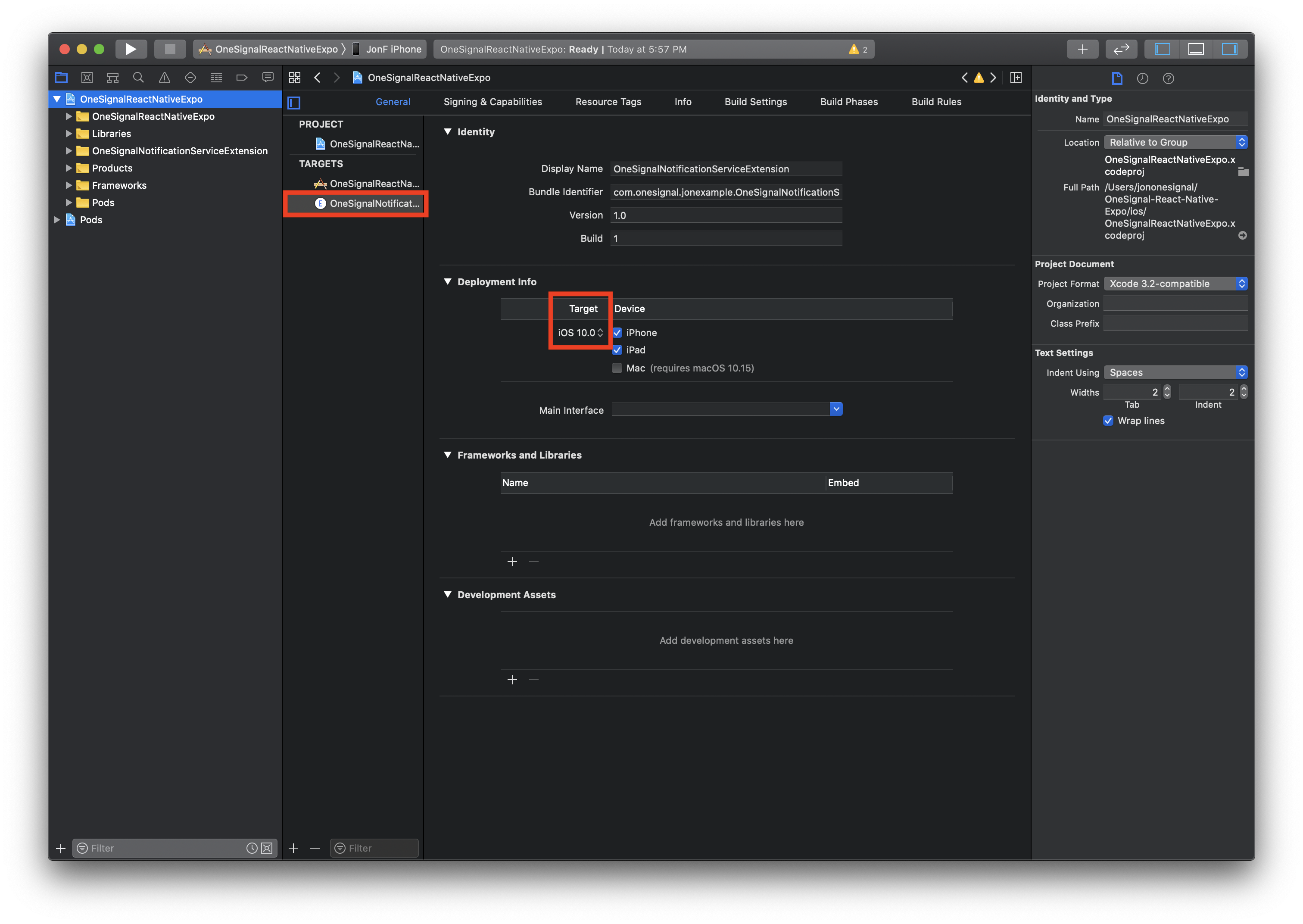
Task: Expand the Products folder
Action: pyautogui.click(x=69, y=169)
